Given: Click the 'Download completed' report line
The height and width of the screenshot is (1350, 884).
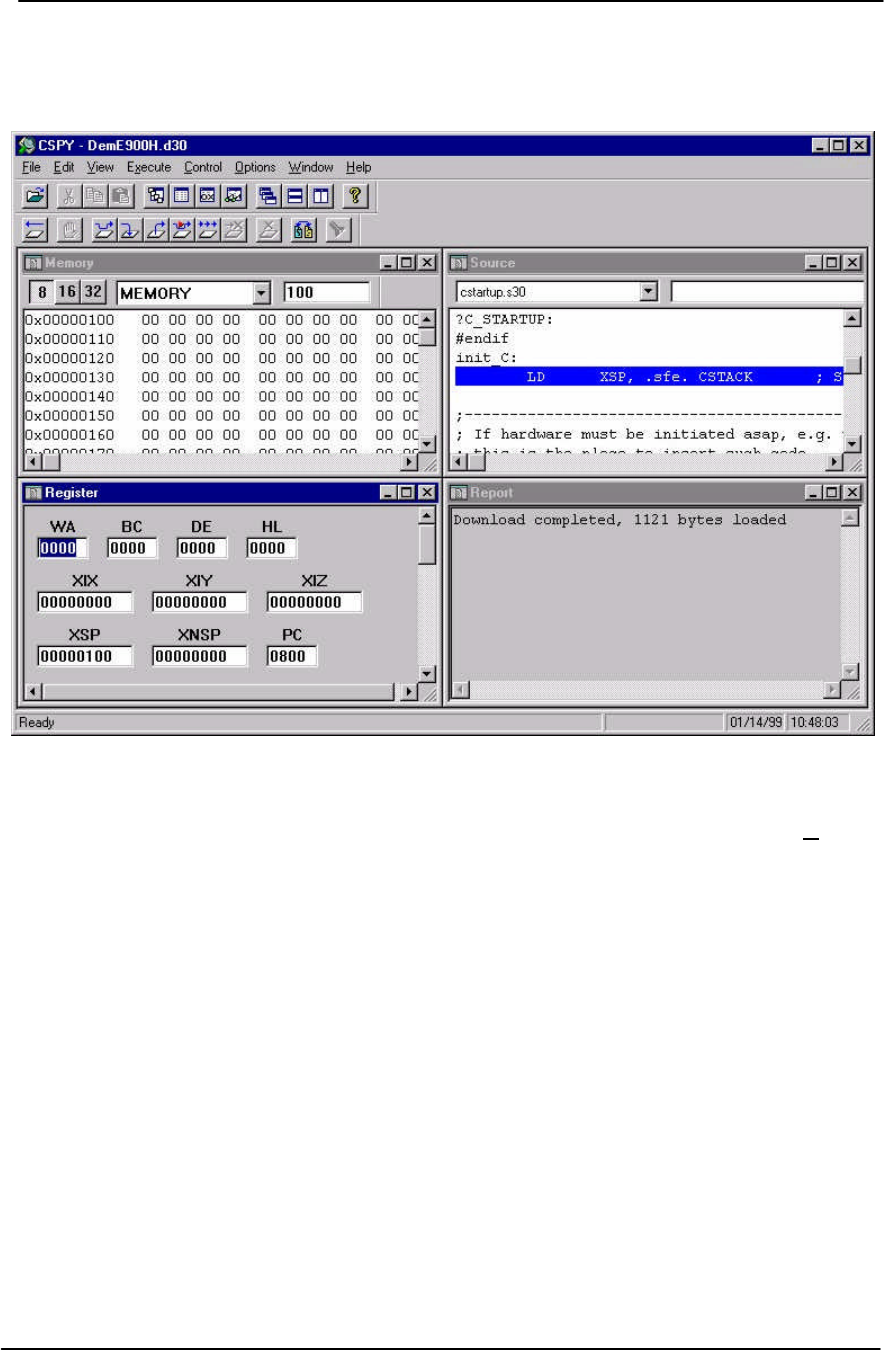Looking at the screenshot, I should tap(620, 520).
